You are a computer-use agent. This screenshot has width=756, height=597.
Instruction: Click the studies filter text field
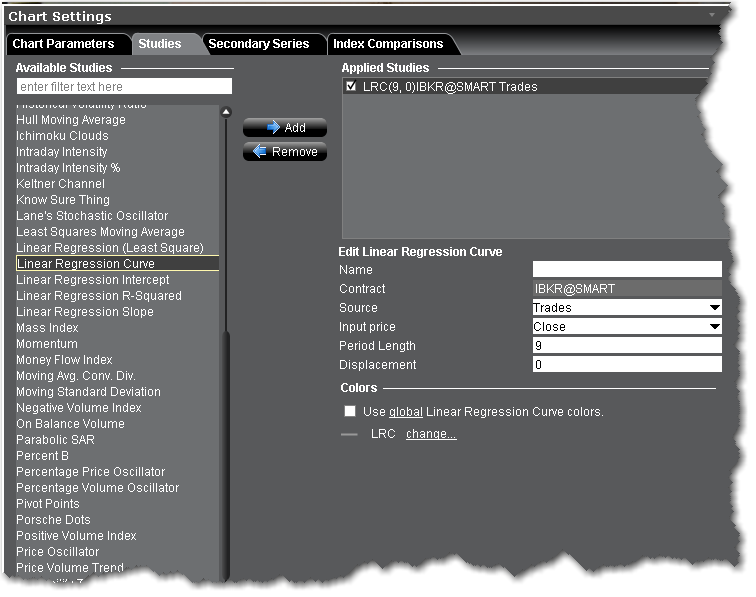124,87
